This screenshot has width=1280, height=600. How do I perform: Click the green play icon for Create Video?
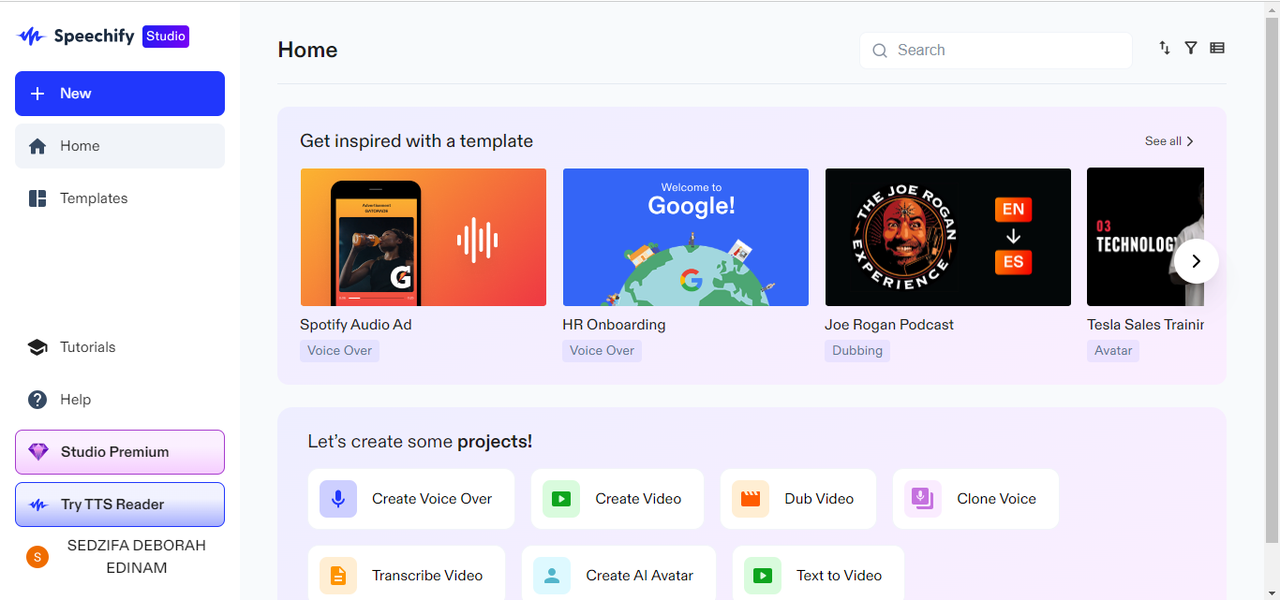tap(561, 499)
